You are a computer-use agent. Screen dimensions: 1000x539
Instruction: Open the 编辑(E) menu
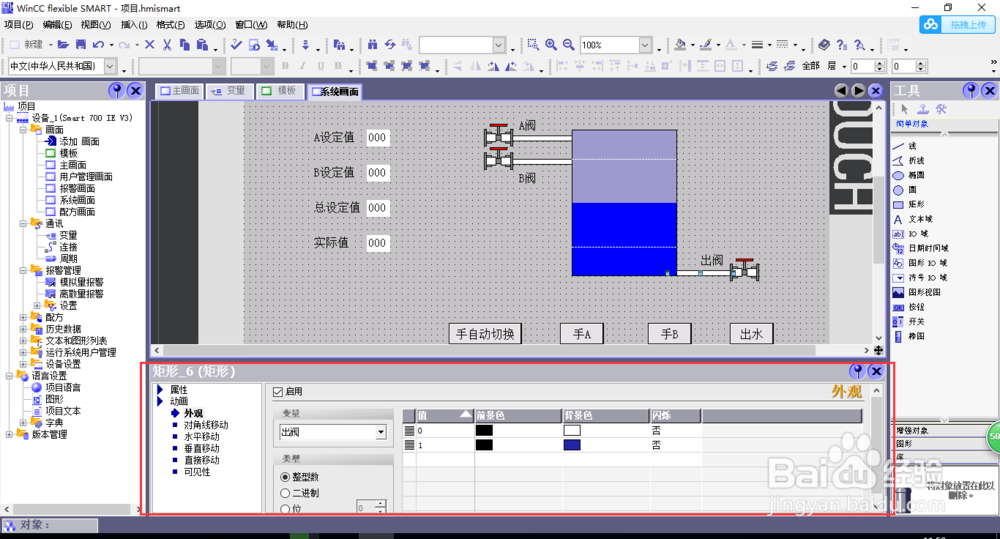57,25
